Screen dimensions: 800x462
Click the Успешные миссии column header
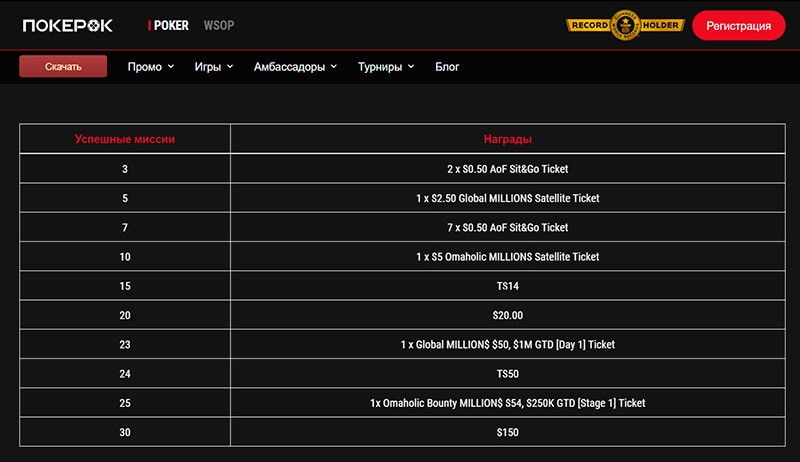[125, 139]
